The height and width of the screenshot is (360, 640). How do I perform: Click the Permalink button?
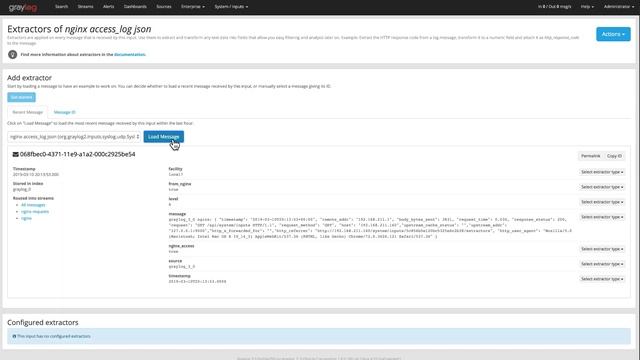click(591, 156)
